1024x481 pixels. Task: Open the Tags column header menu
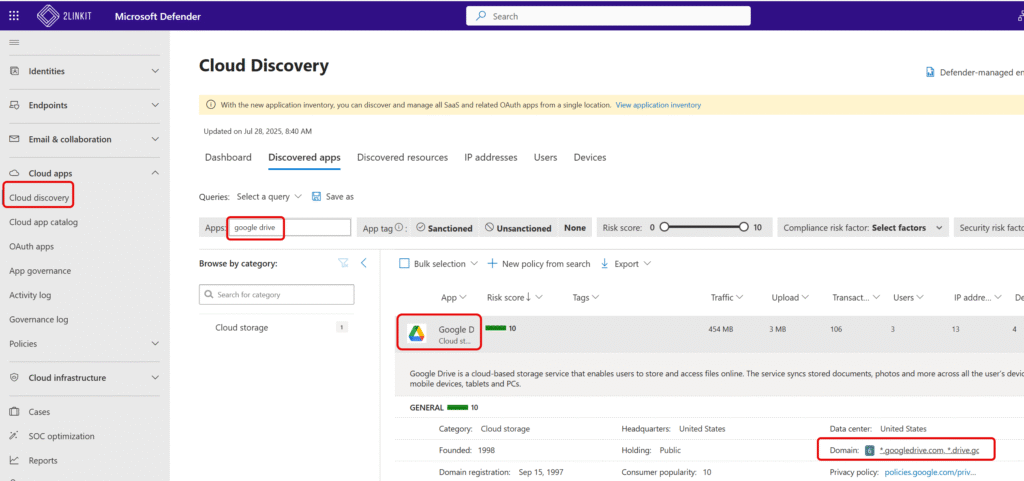click(586, 298)
